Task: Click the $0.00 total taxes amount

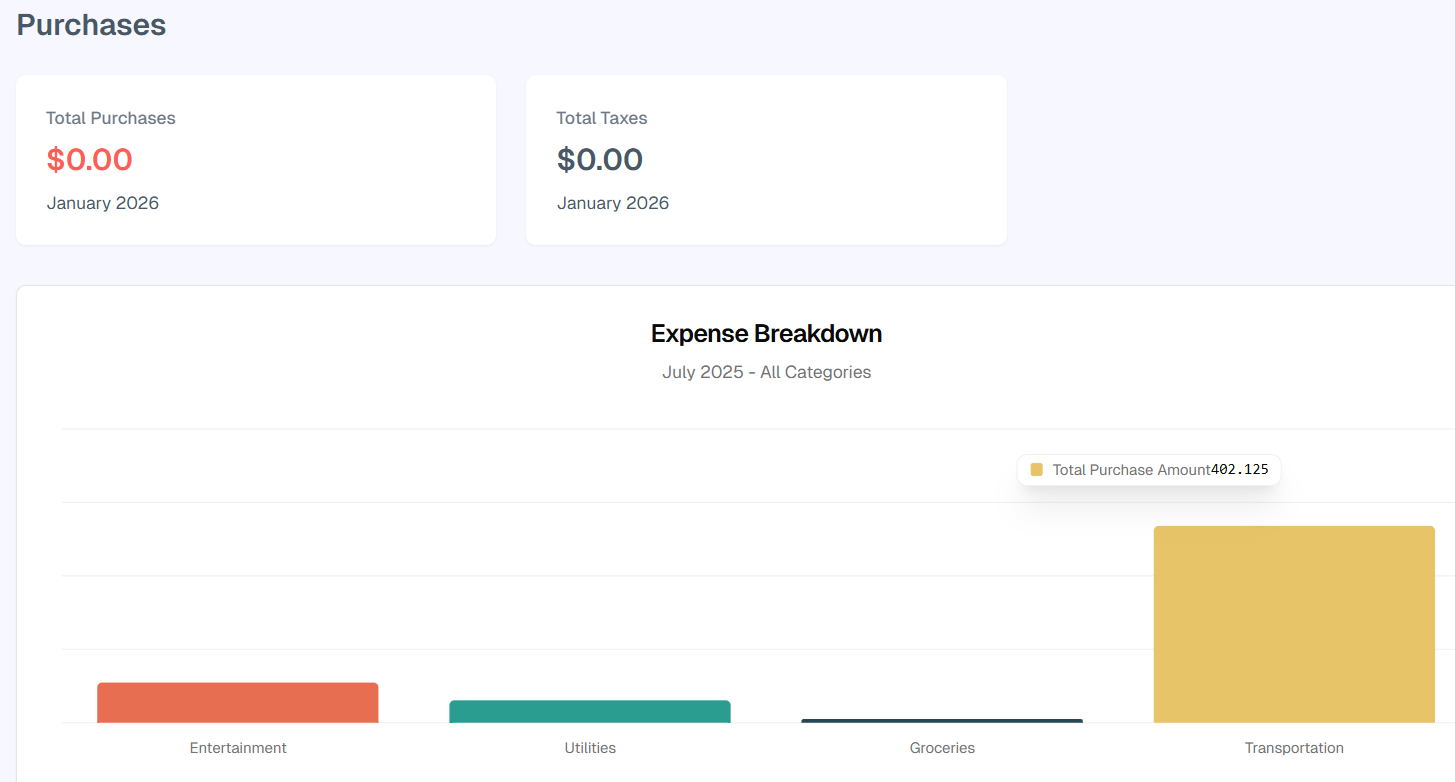Action: [600, 160]
